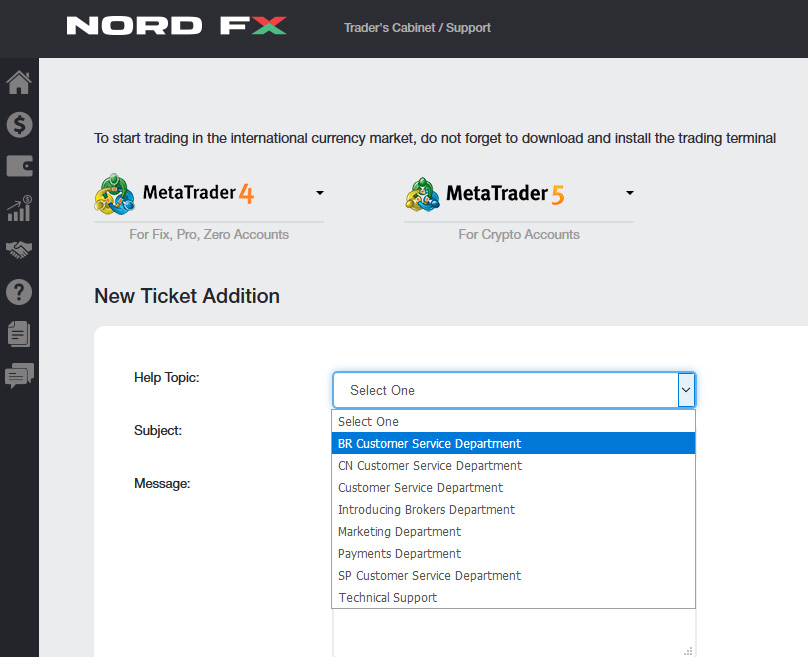This screenshot has width=808, height=657.
Task: Select SP Customer Service Department option
Action: tap(513, 575)
